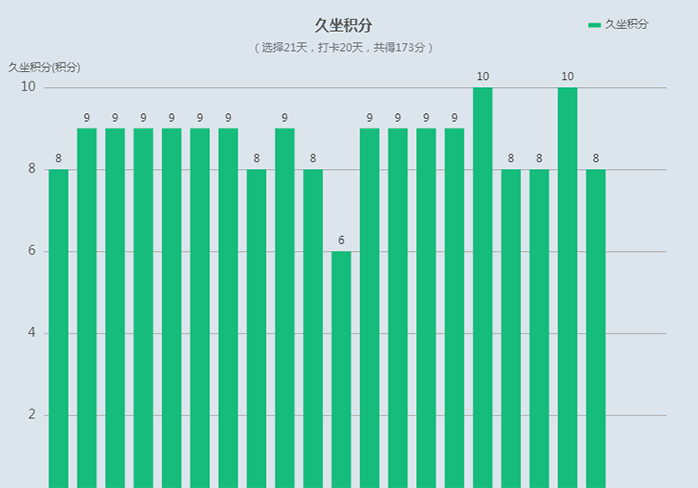Click the y-axis tick label 2
The height and width of the screenshot is (488, 698).
31,415
